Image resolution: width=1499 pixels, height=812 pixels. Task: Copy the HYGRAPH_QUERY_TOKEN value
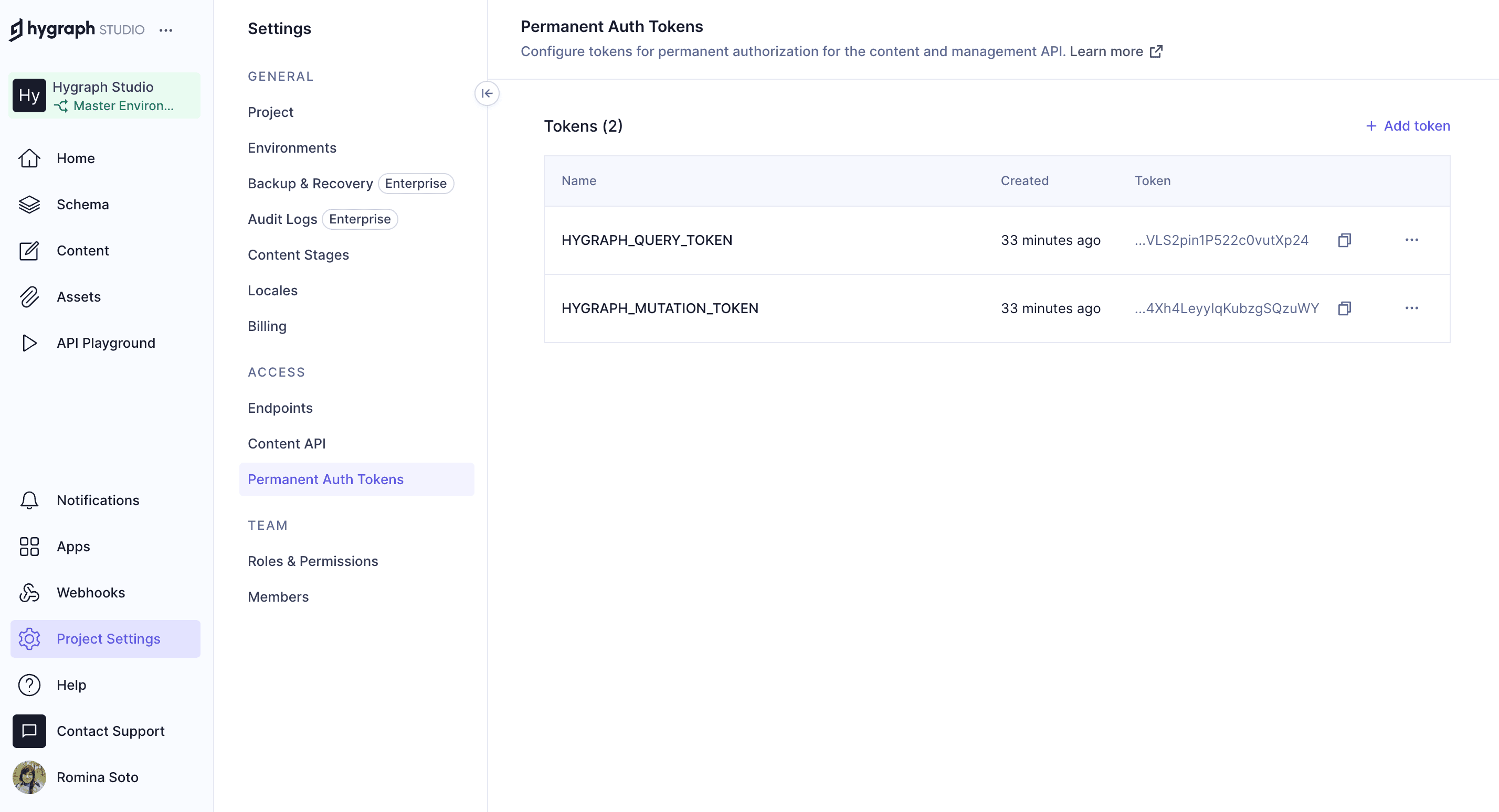click(1345, 240)
